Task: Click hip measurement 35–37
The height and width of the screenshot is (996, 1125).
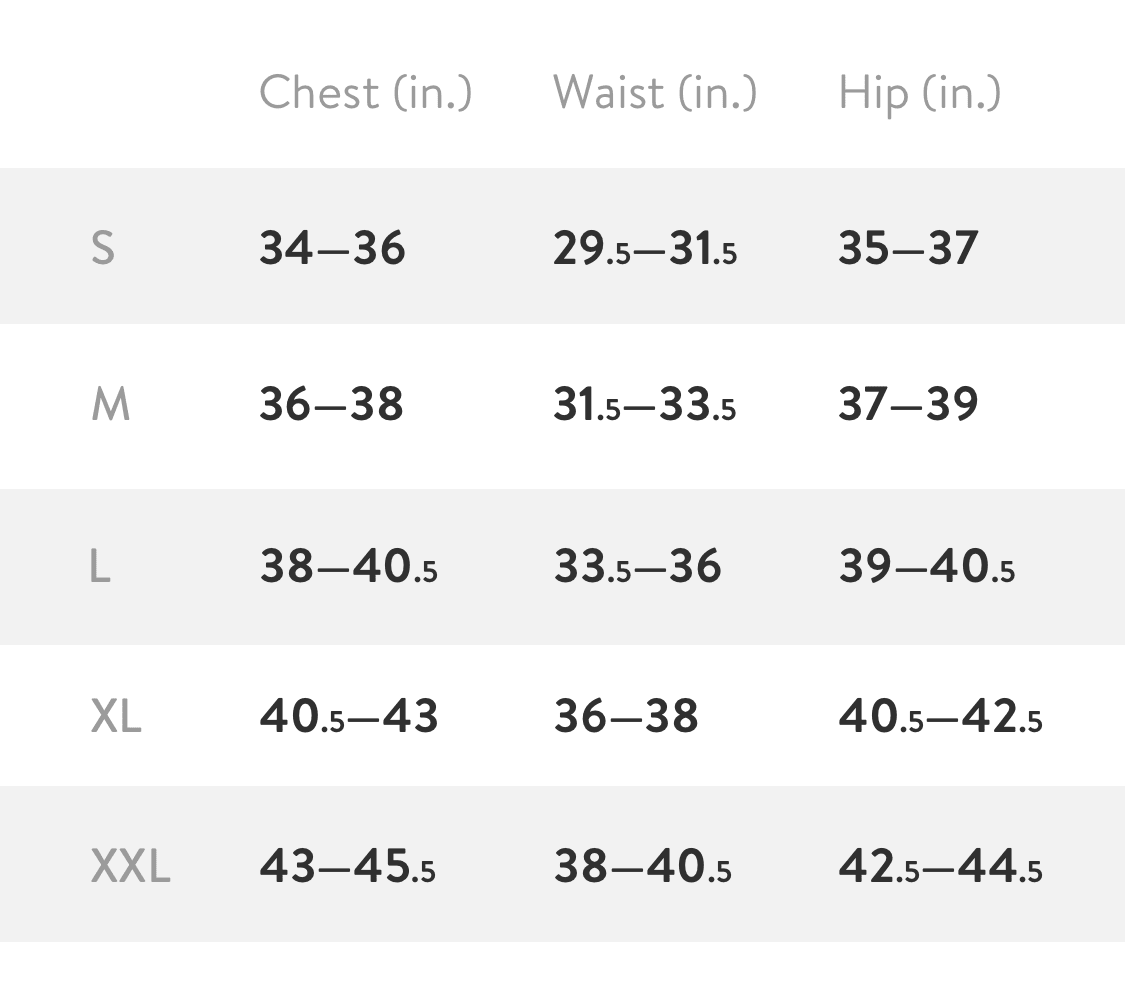Action: pos(907,248)
